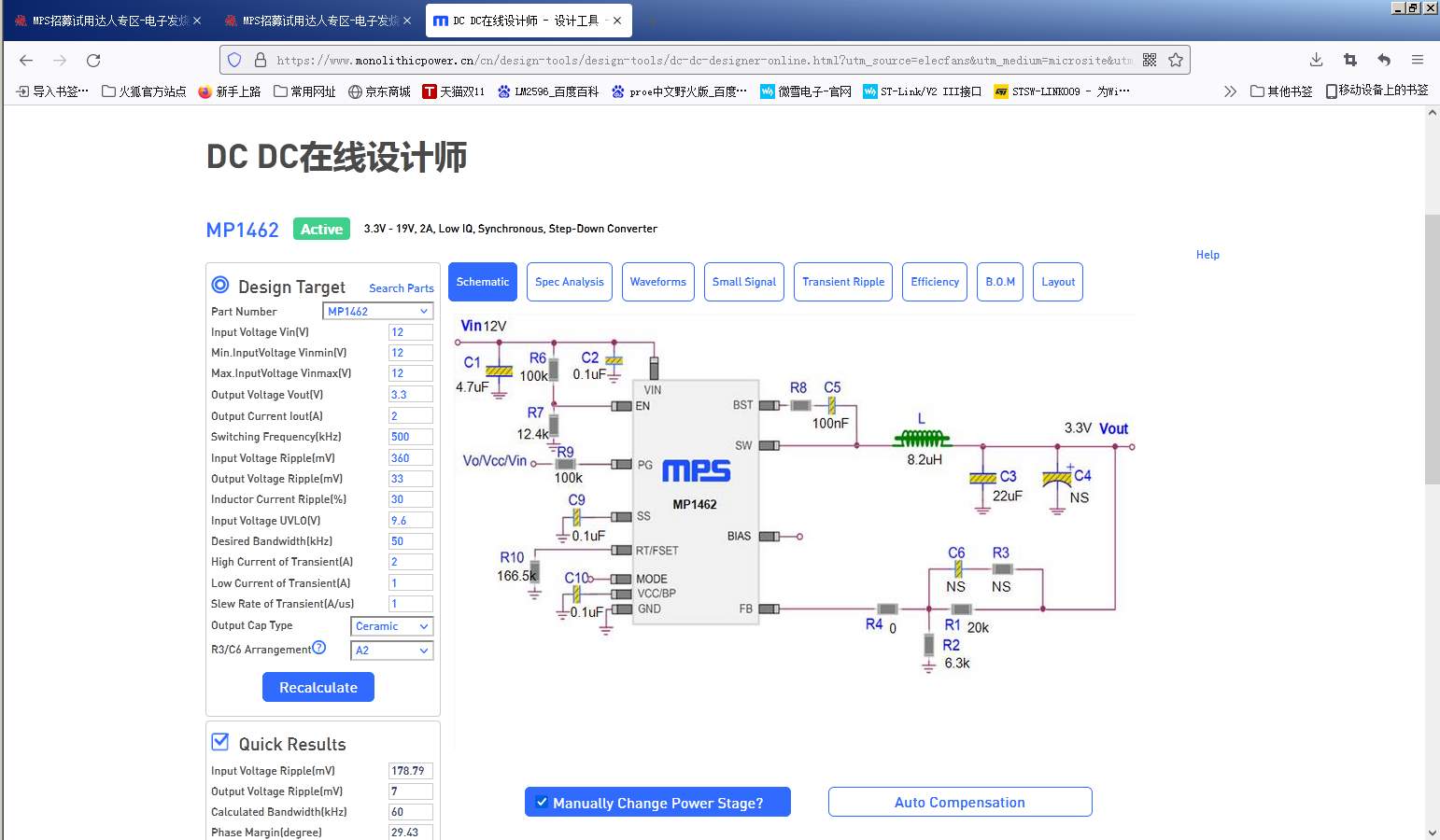Open the Output Cap Type dropdown
1440x840 pixels.
click(x=391, y=626)
